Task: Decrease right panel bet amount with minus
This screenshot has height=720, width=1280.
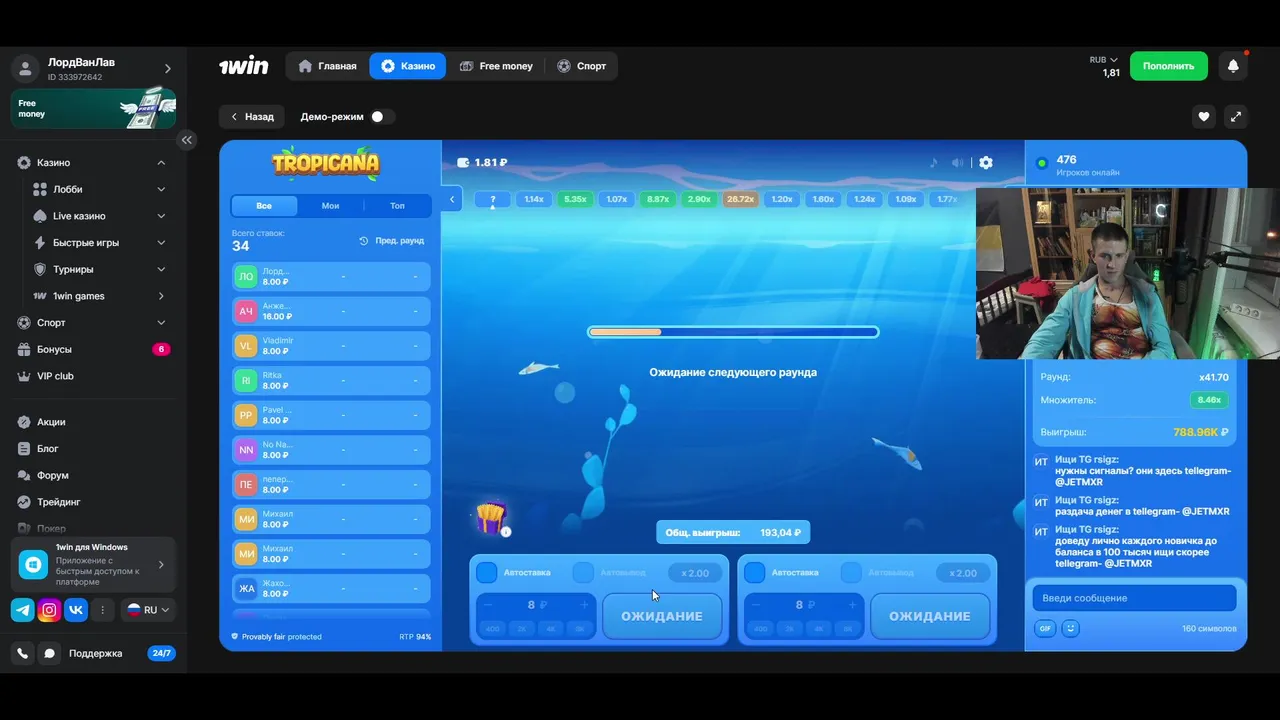Action: 756,605
